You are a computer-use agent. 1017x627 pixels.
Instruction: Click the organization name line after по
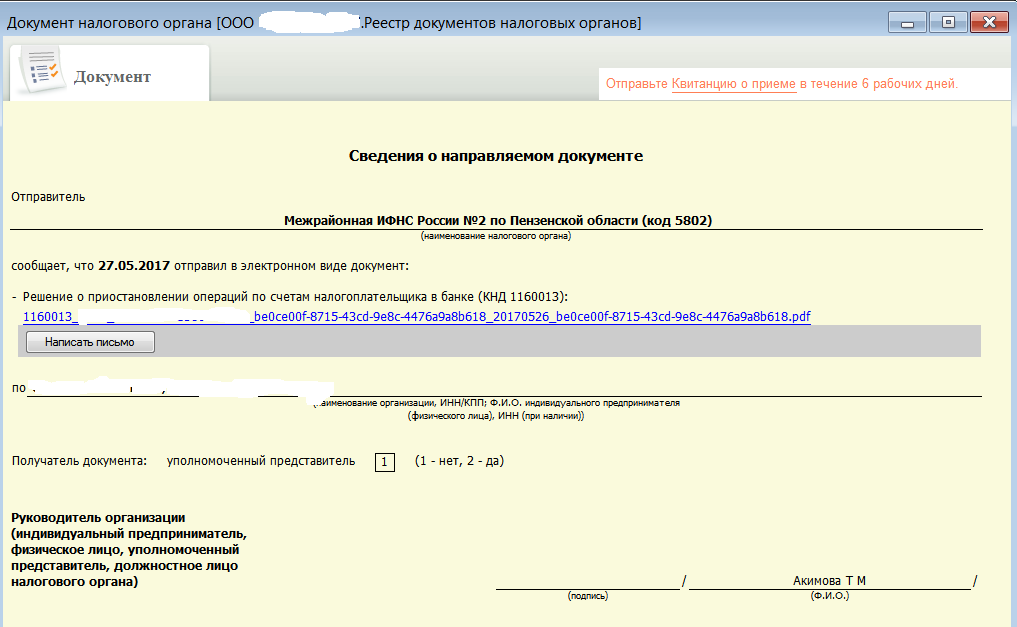(504, 388)
